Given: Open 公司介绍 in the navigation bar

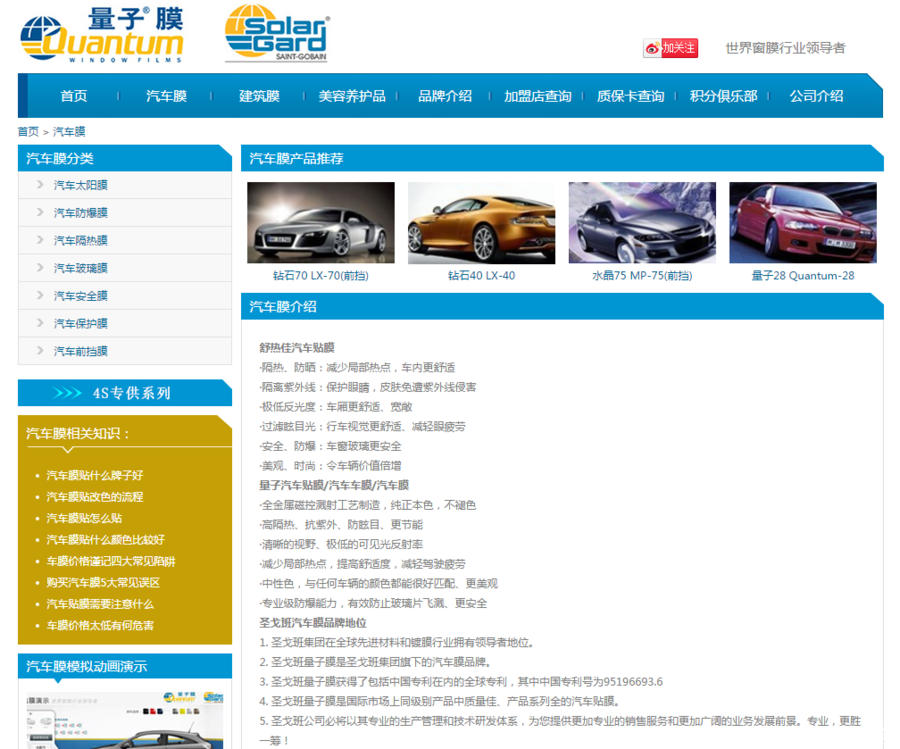Looking at the screenshot, I should click(816, 96).
